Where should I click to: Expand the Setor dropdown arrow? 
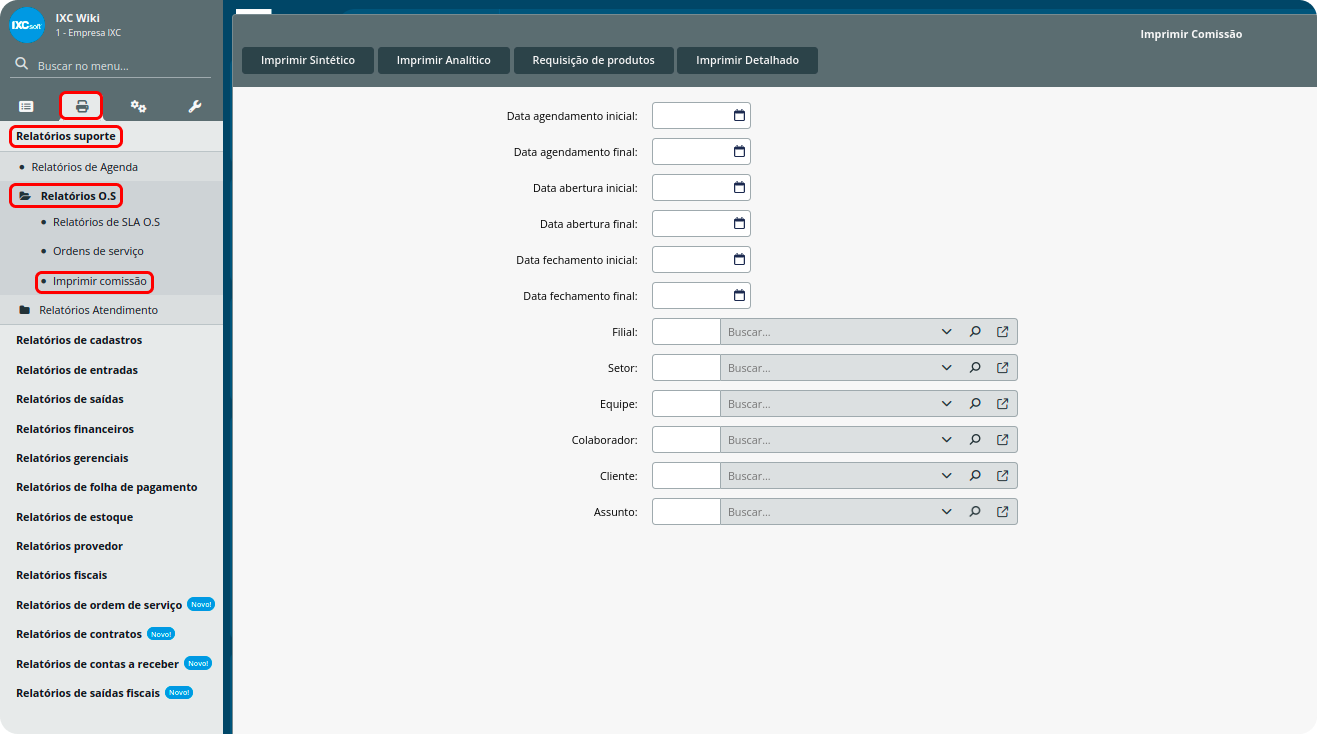click(x=946, y=367)
